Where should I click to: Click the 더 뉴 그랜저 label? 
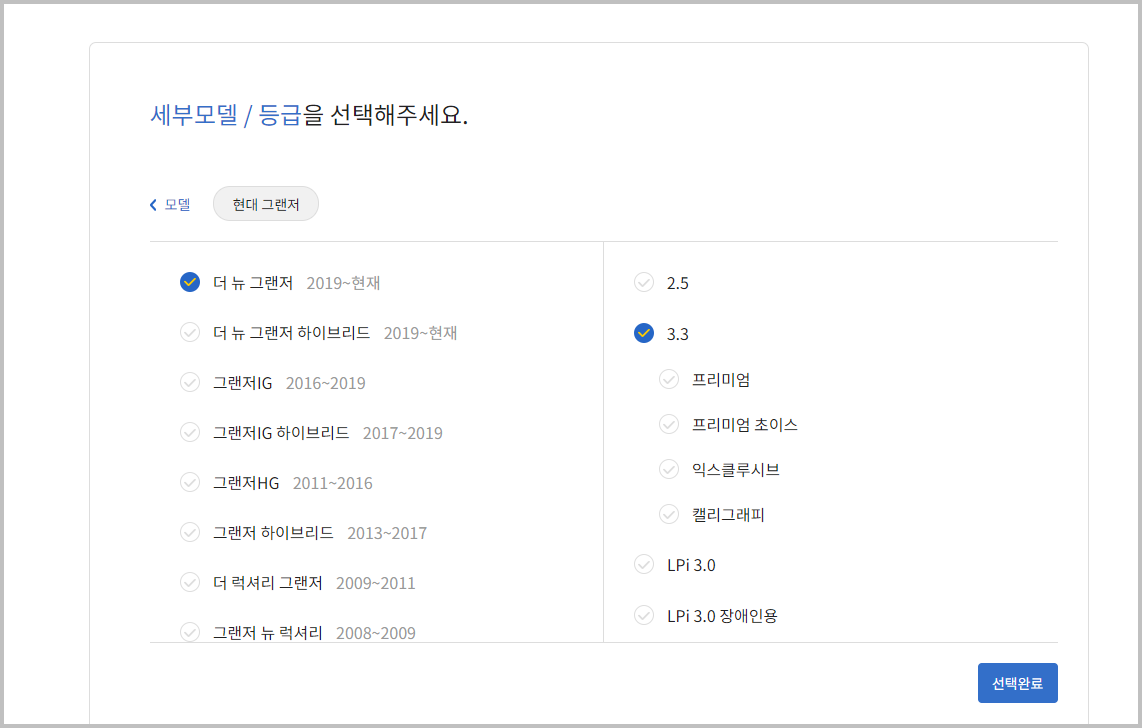pos(253,282)
